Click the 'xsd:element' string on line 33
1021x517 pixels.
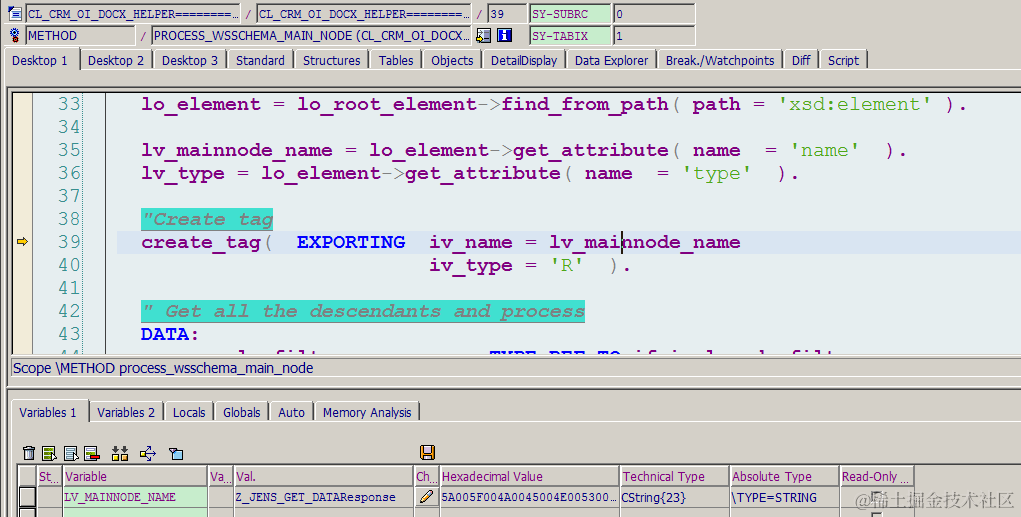pyautogui.click(x=854, y=104)
